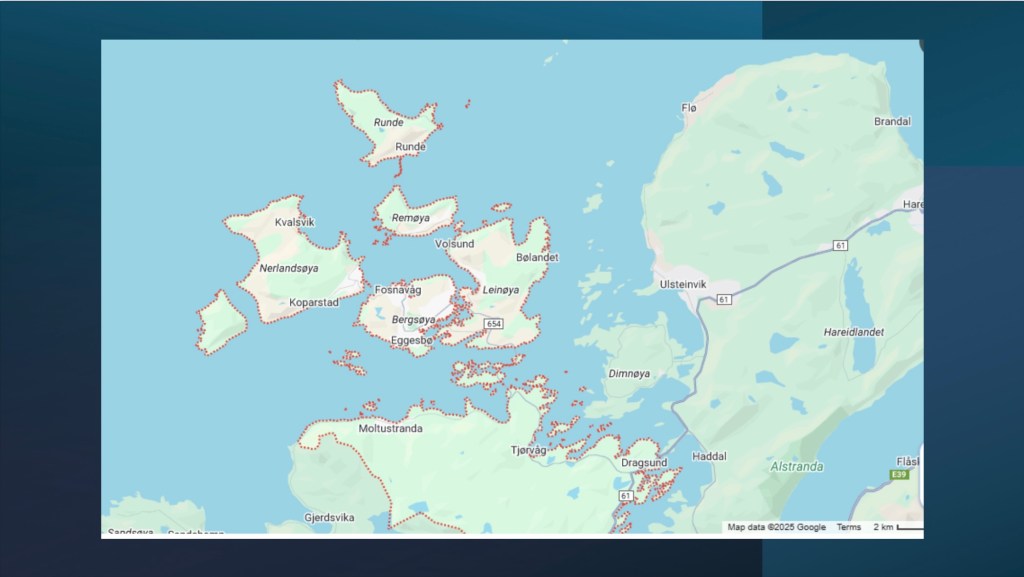Select the Route 61 shield below Dragsund

[x=626, y=495]
